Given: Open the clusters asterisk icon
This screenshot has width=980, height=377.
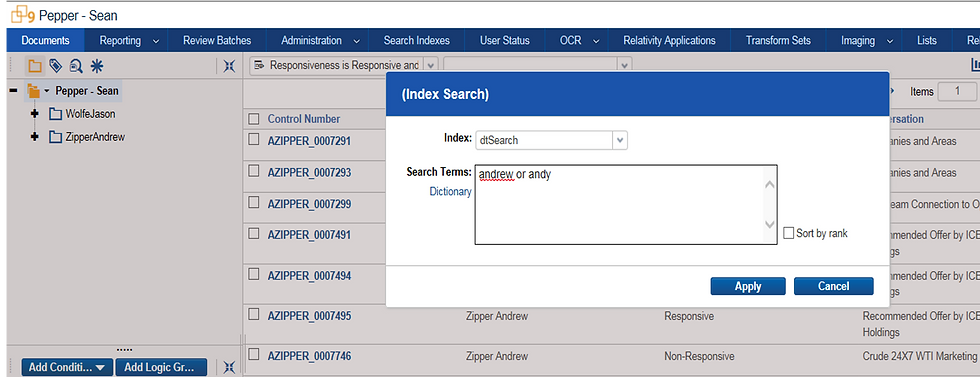Looking at the screenshot, I should point(96,66).
